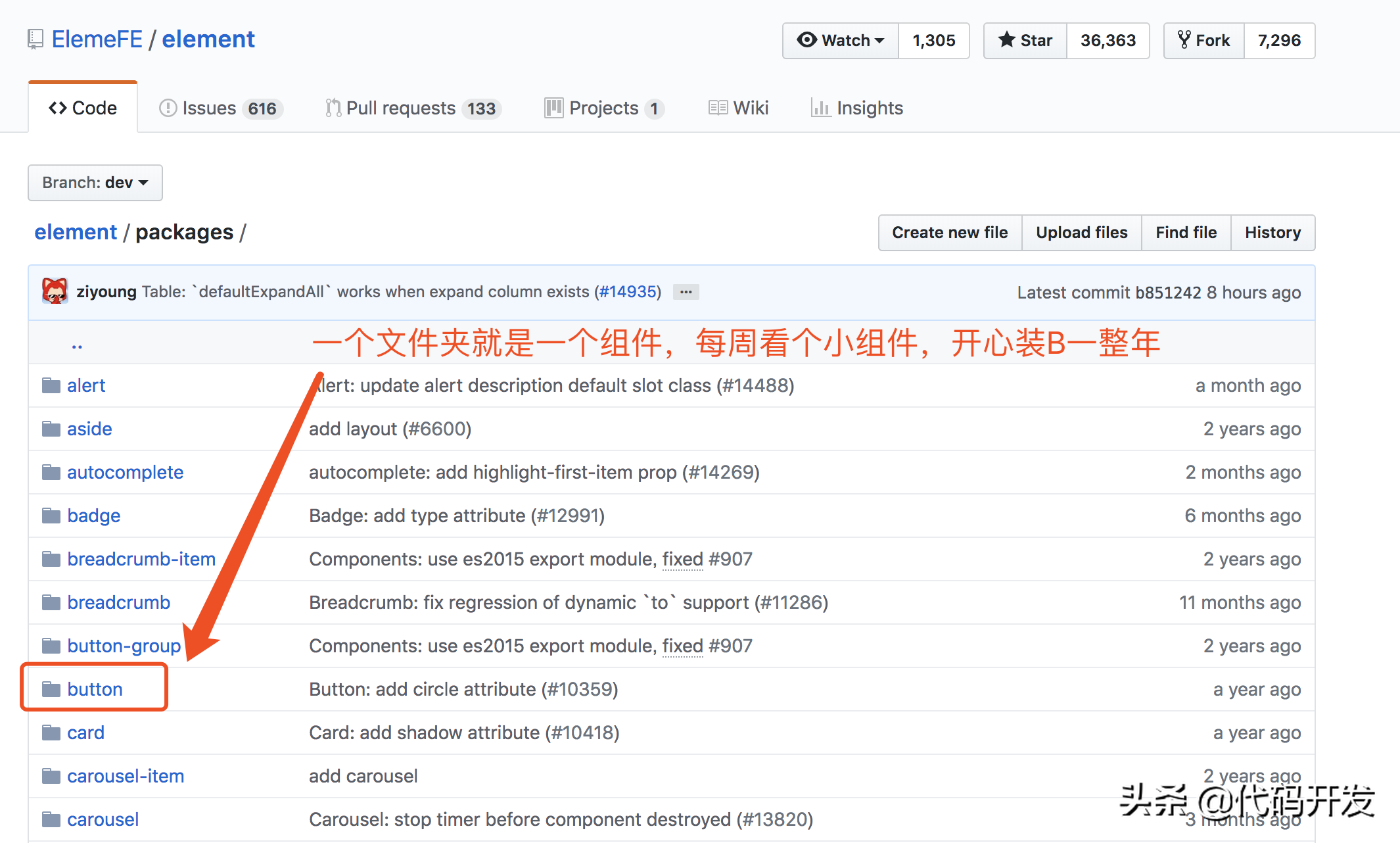
Task: Open ziyoung's profile link
Action: [106, 292]
